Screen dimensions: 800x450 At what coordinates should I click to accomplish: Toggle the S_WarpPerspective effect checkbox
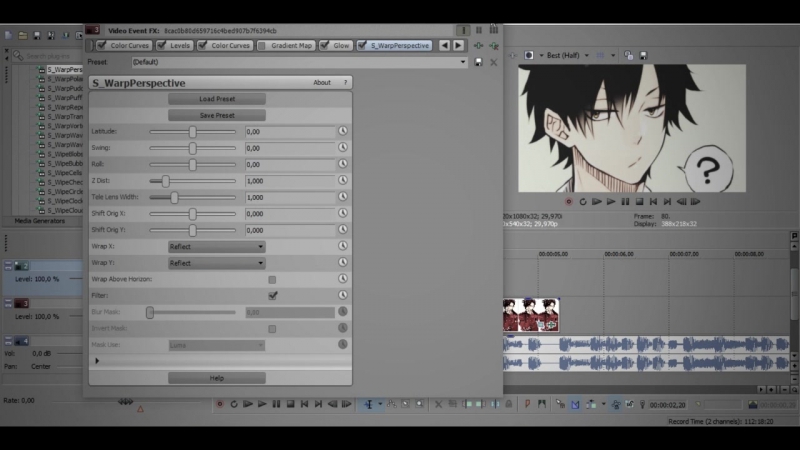(x=362, y=45)
